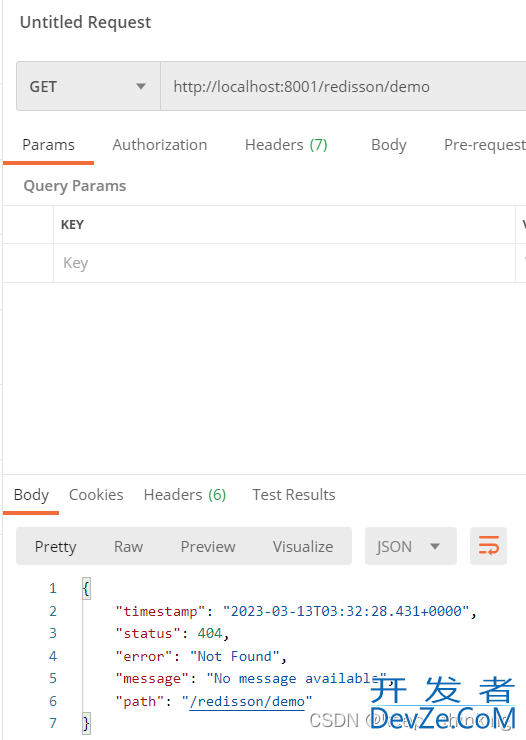Open the Pre-request script tab
526x740 pixels.
coord(484,145)
